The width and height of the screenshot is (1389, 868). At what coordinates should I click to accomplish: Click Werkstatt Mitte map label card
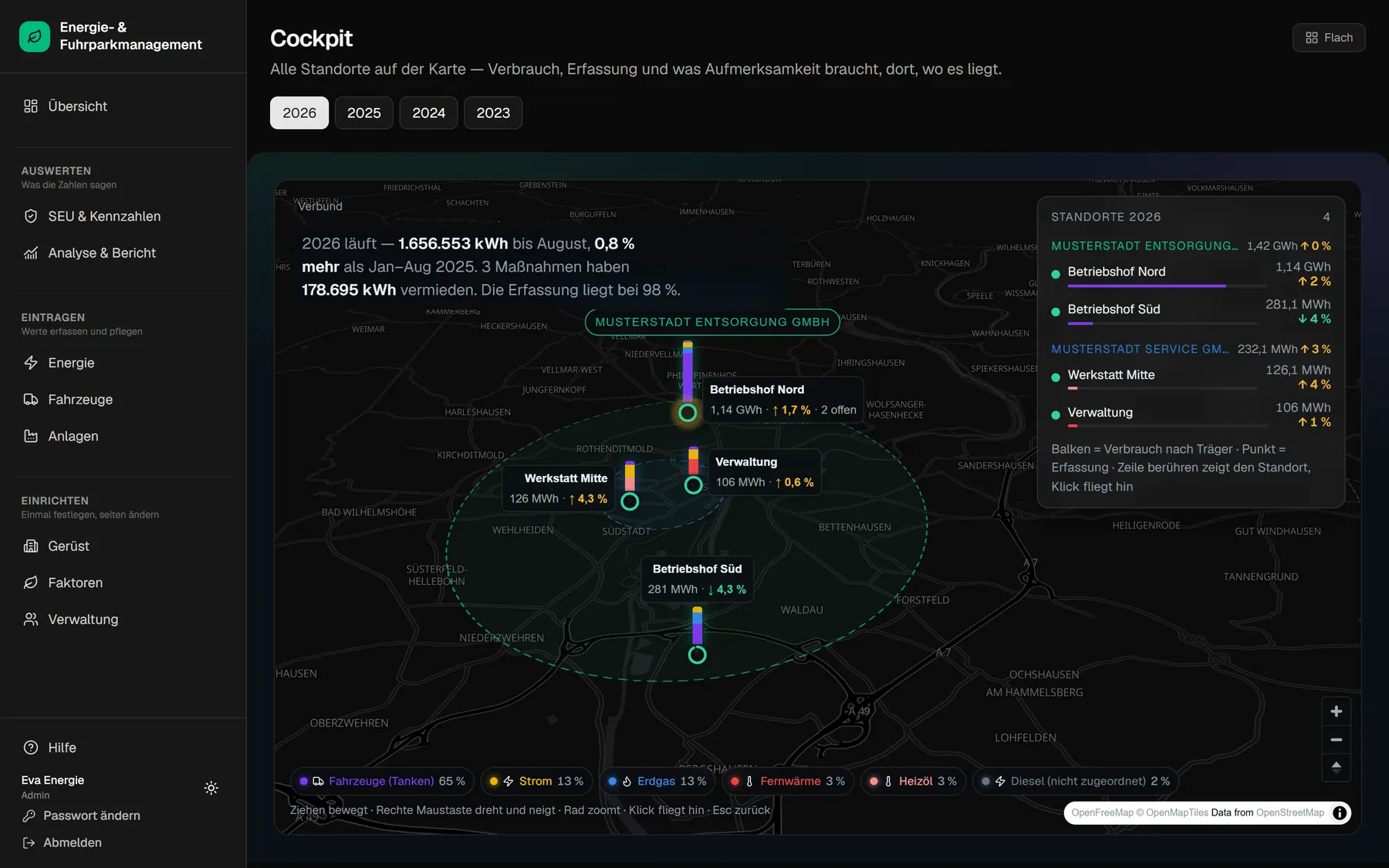point(559,488)
